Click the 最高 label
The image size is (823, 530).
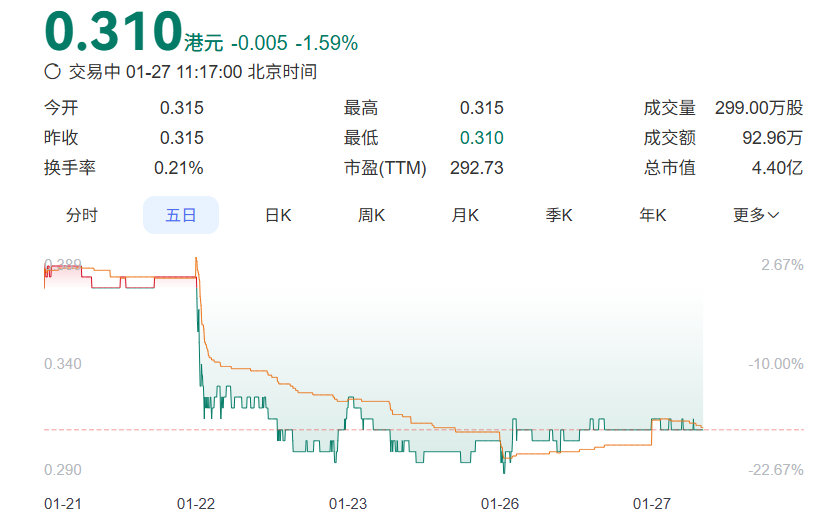click(x=361, y=108)
